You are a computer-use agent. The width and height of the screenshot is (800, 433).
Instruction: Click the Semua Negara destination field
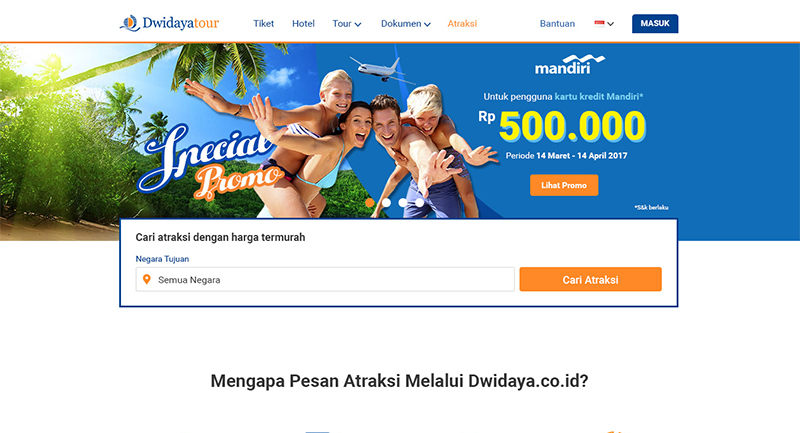pyautogui.click(x=325, y=279)
